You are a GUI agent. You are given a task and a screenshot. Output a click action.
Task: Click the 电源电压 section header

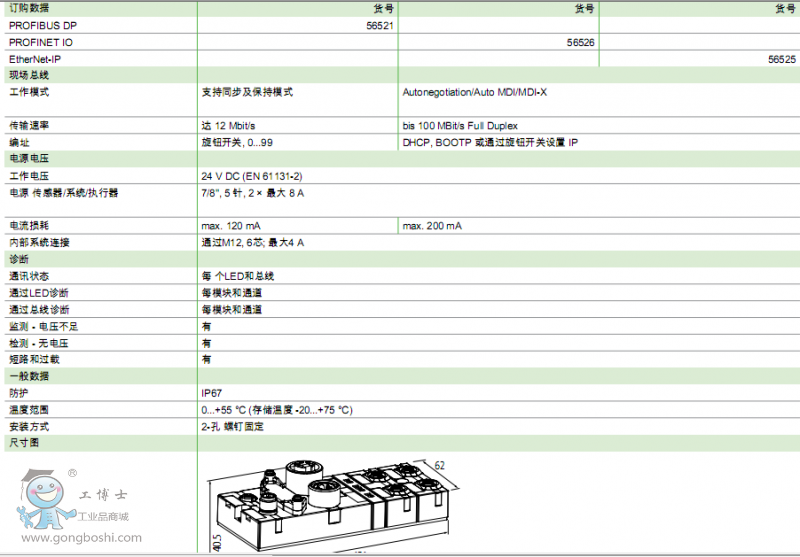pos(29,158)
